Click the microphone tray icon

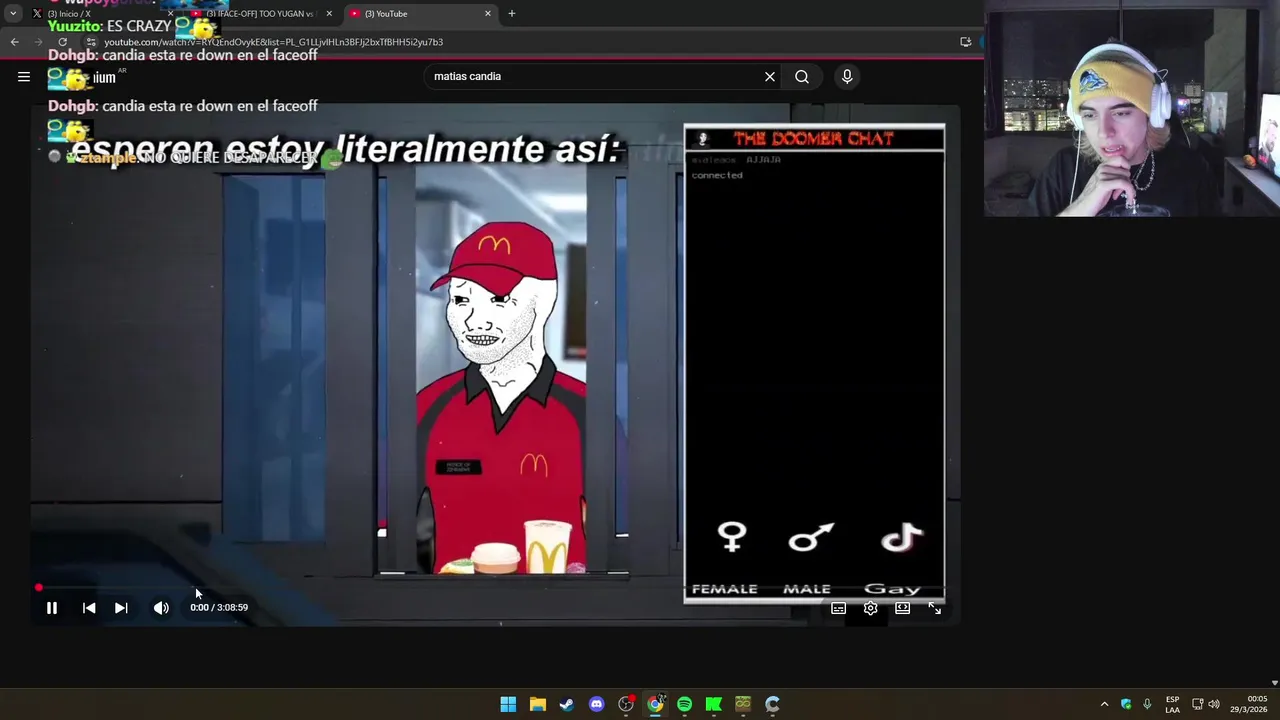[1147, 704]
